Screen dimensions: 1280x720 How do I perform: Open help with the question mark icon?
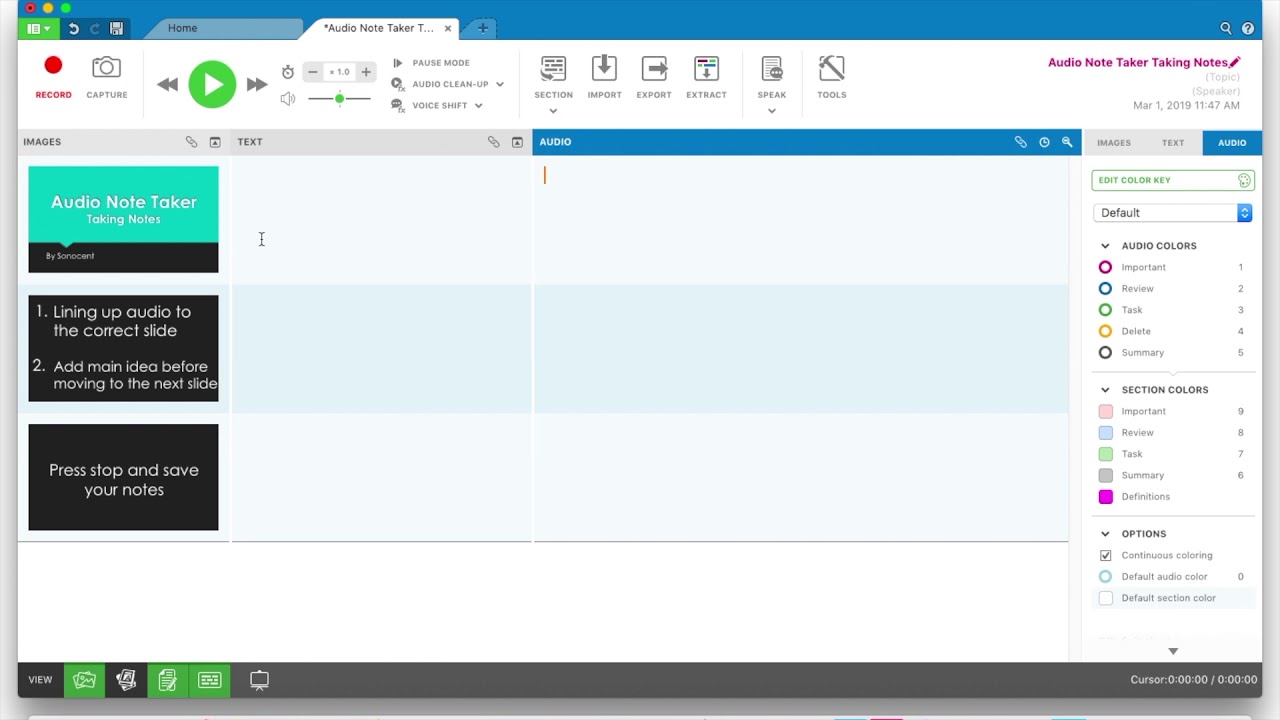(1248, 28)
